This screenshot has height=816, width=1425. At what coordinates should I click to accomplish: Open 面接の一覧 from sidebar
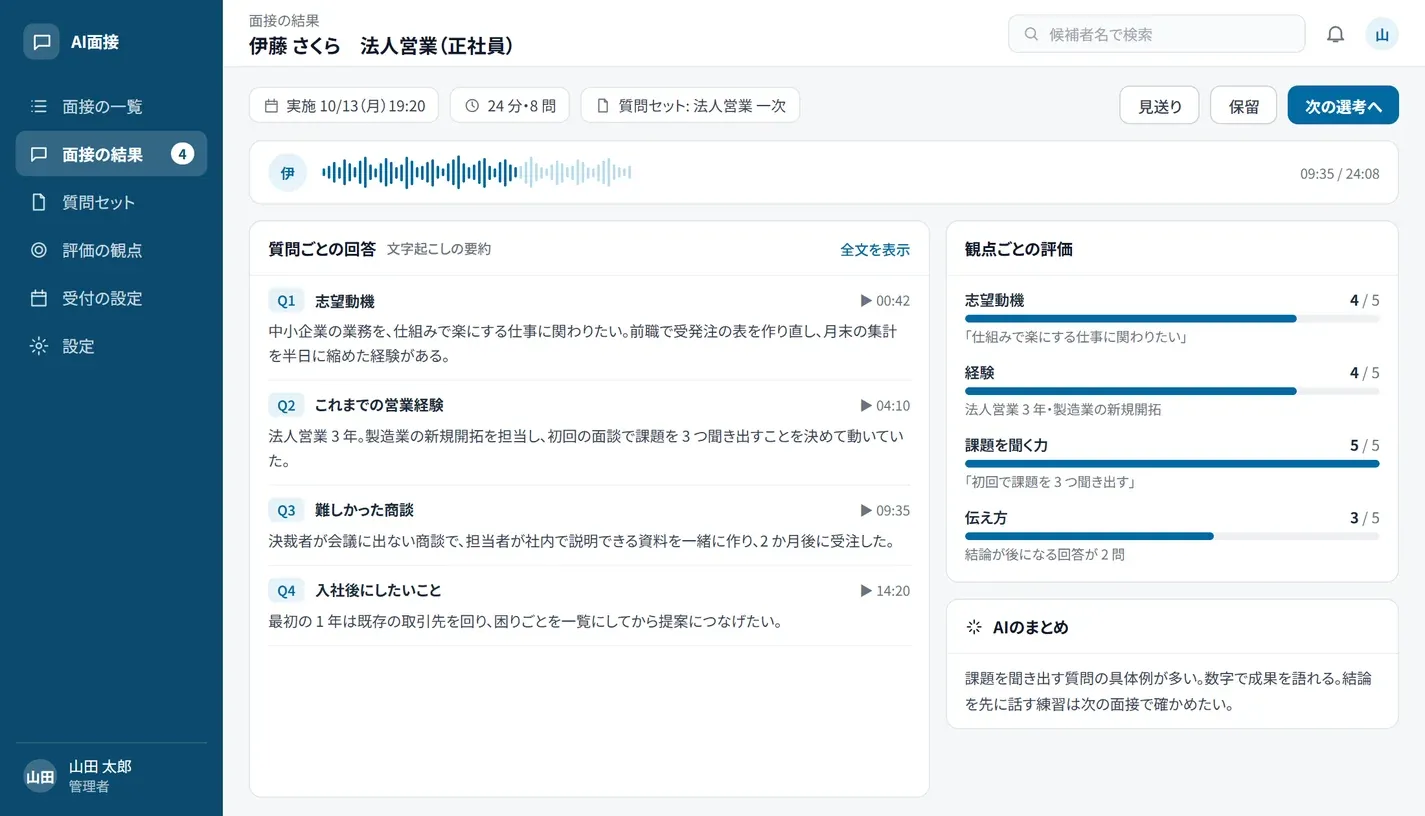[x=111, y=106]
